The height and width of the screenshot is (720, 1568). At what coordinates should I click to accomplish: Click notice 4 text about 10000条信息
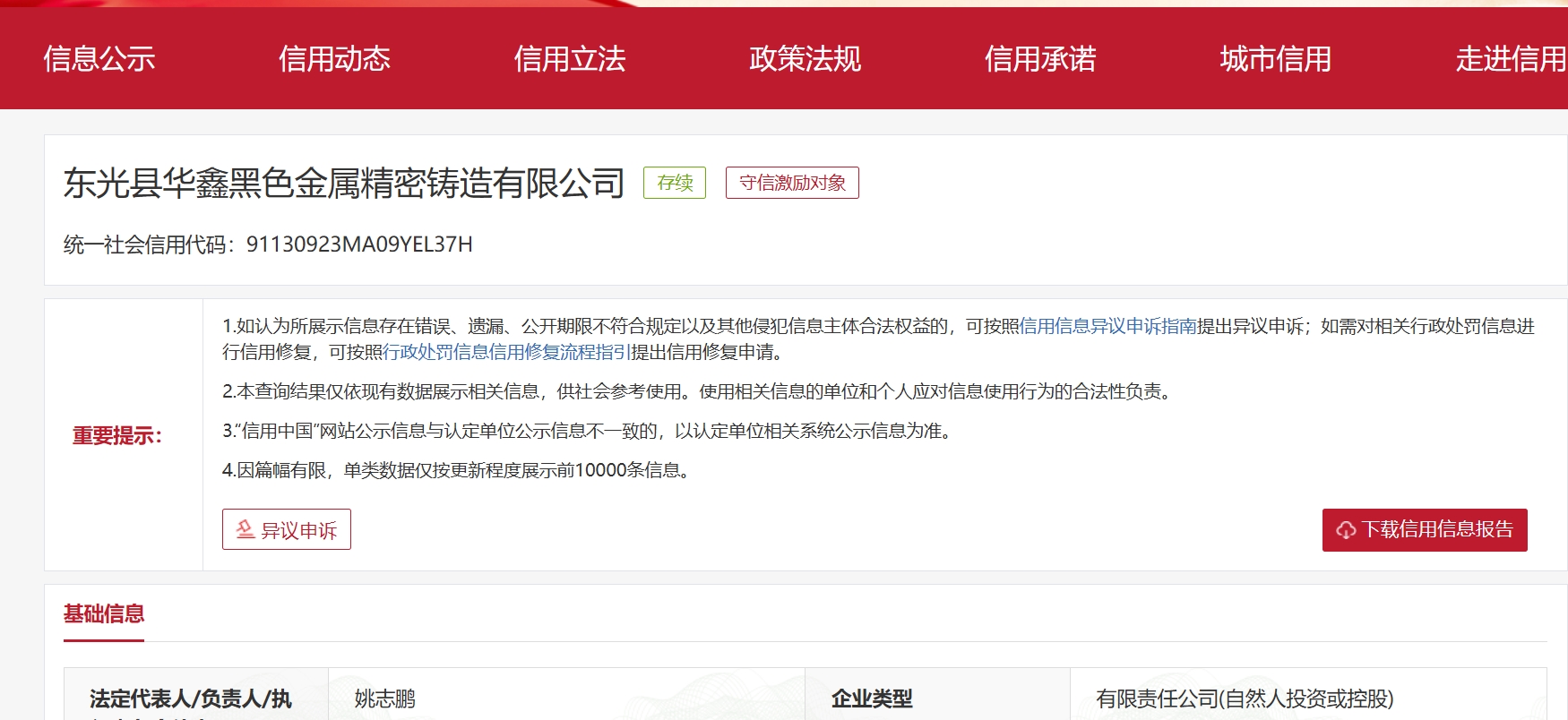pos(459,470)
